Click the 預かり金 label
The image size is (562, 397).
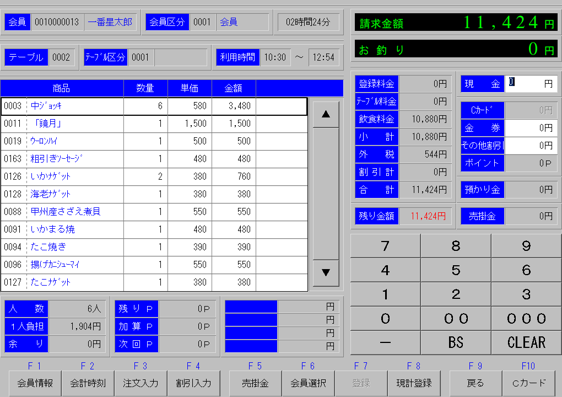(482, 190)
